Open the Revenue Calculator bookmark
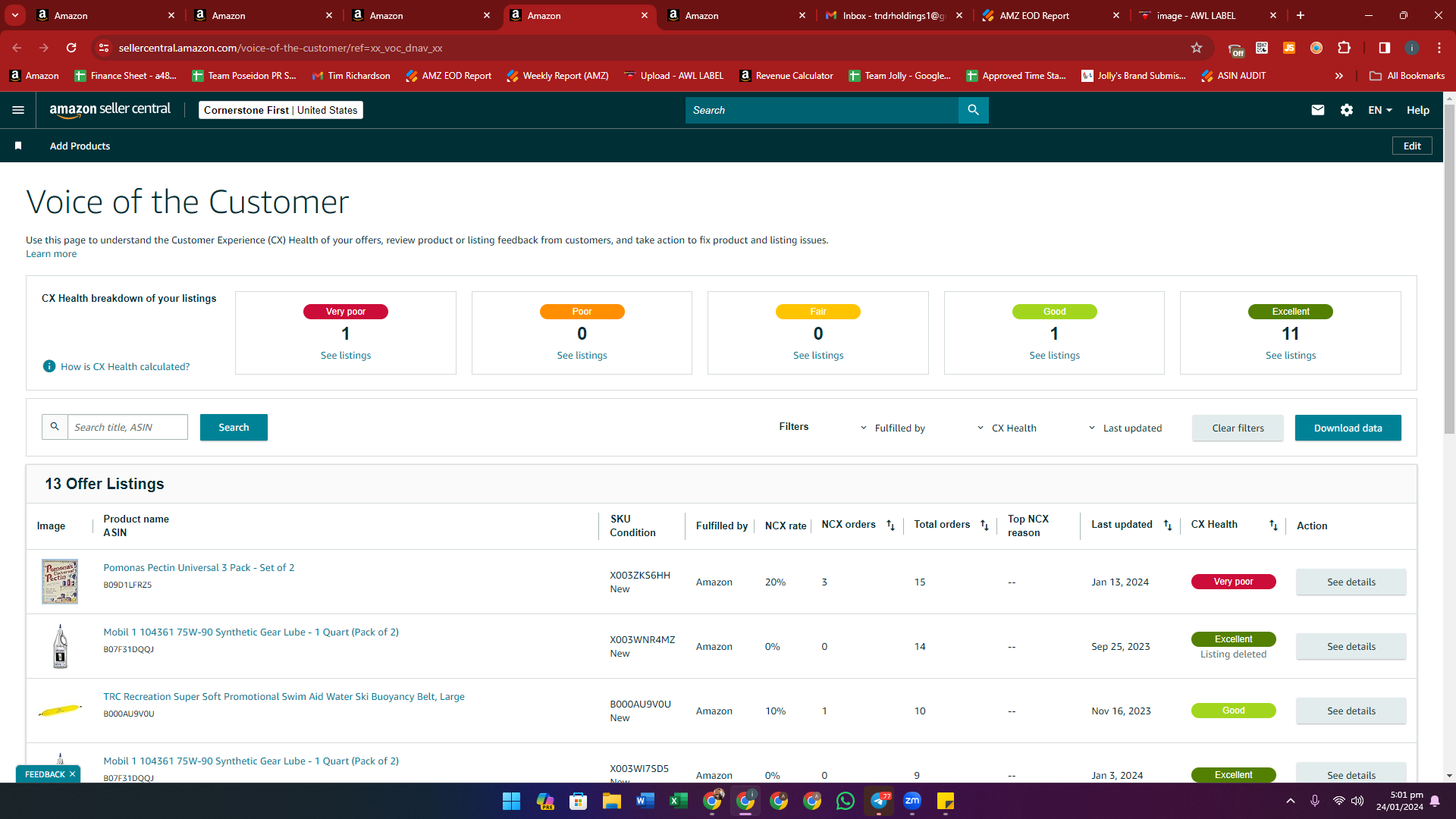 point(786,76)
